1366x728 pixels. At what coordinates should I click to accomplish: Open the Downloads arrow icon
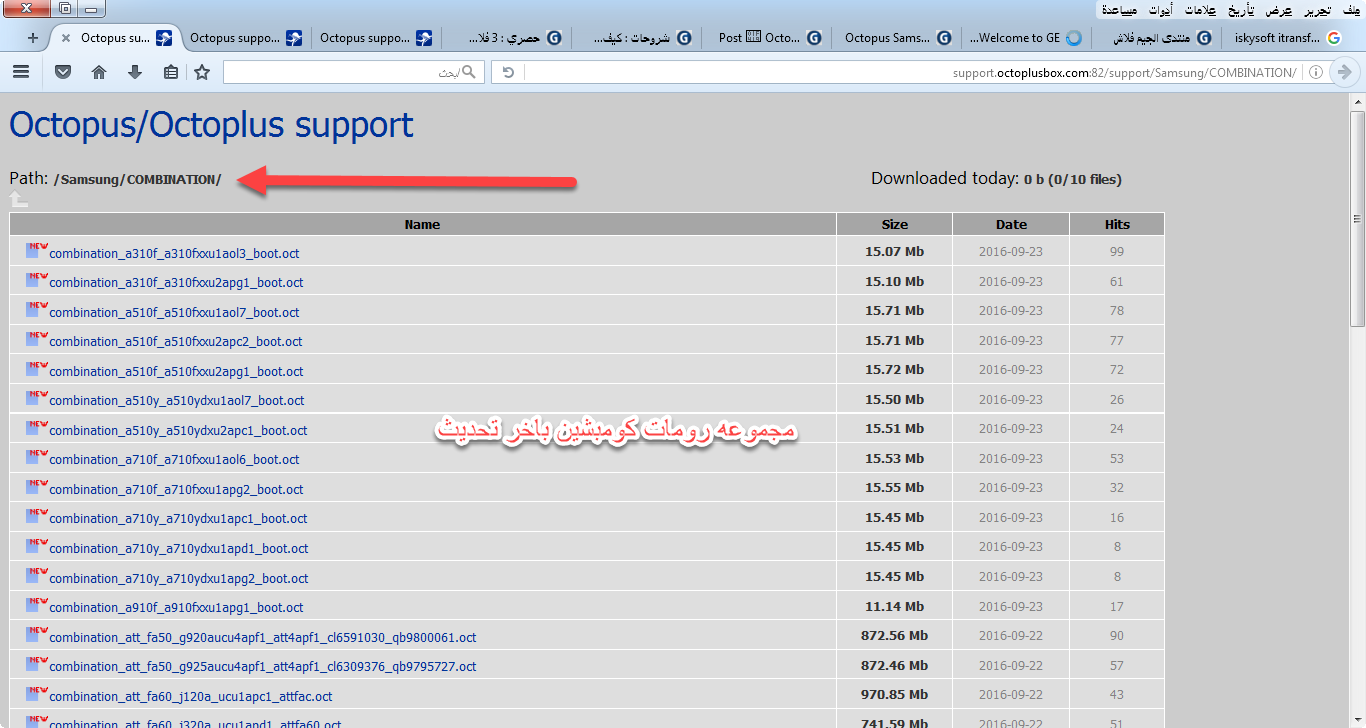(x=135, y=72)
